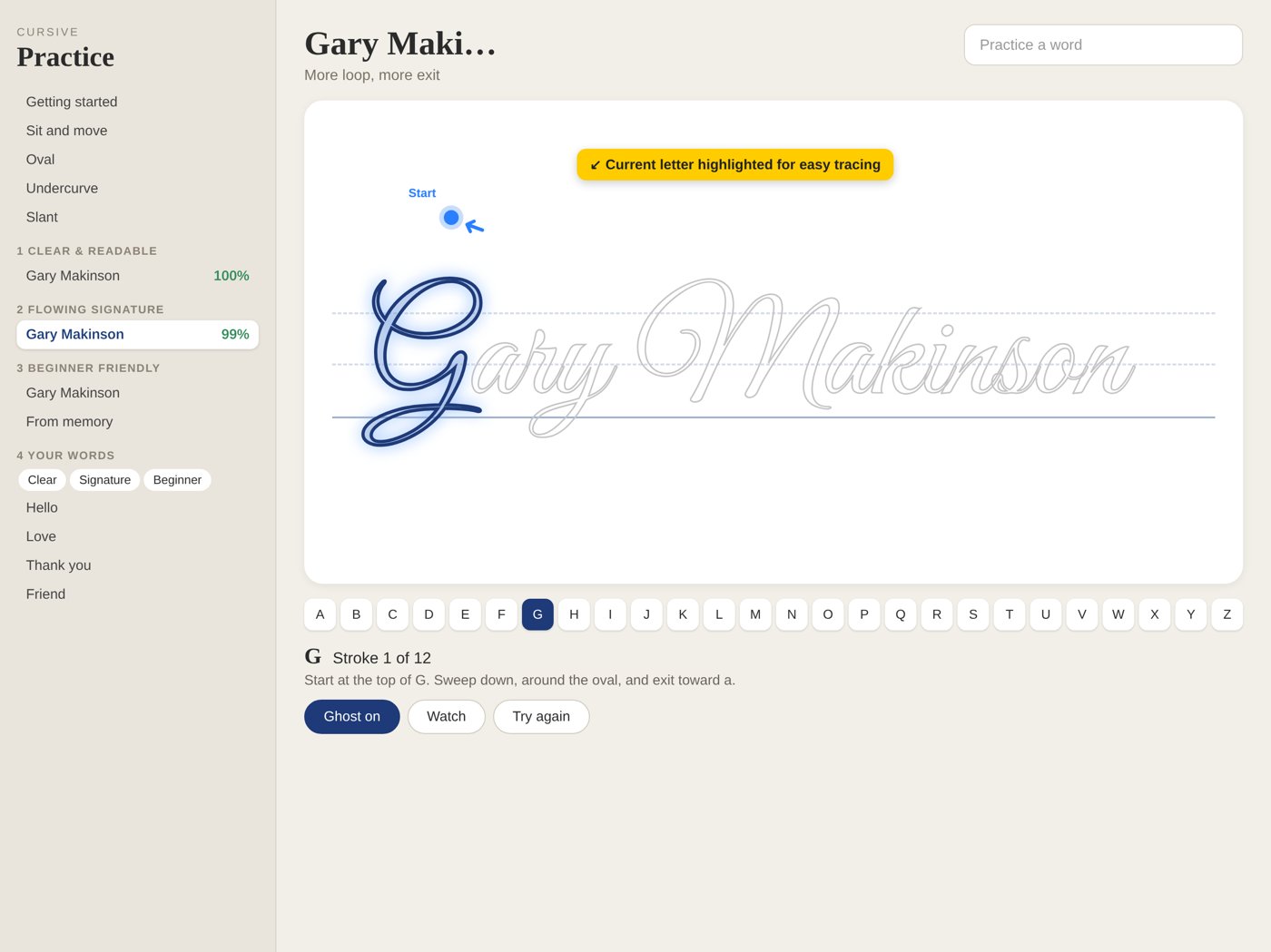This screenshot has width=1271, height=952.
Task: Open From memory exercise
Action: pyautogui.click(x=137, y=422)
